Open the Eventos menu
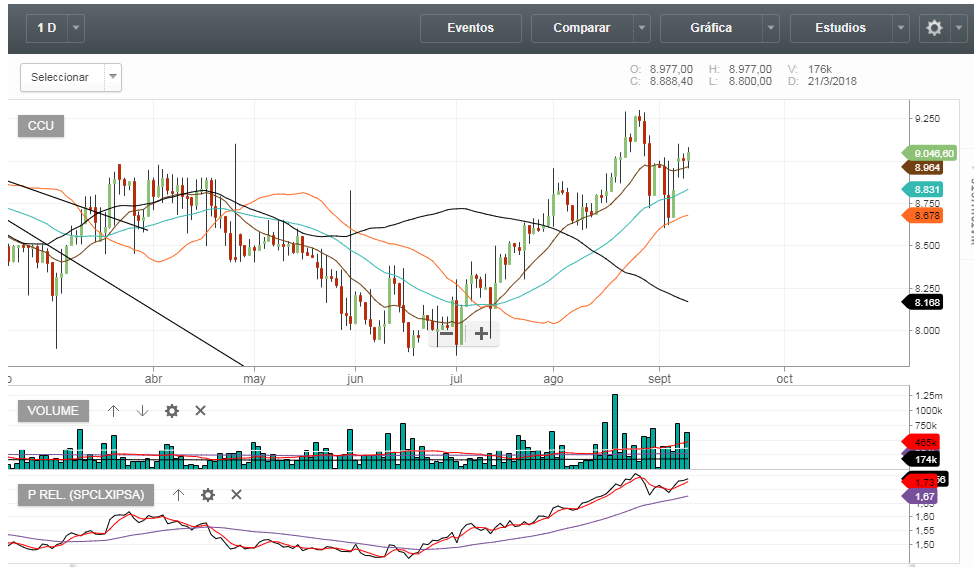 pyautogui.click(x=470, y=28)
